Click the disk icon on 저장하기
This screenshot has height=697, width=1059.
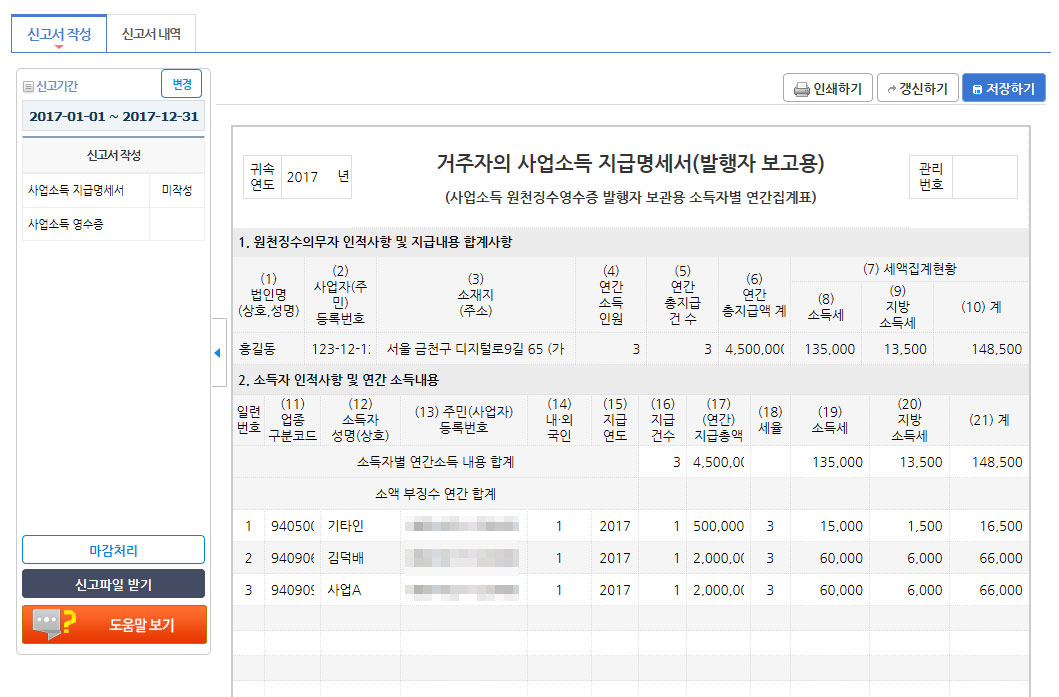pos(977,89)
